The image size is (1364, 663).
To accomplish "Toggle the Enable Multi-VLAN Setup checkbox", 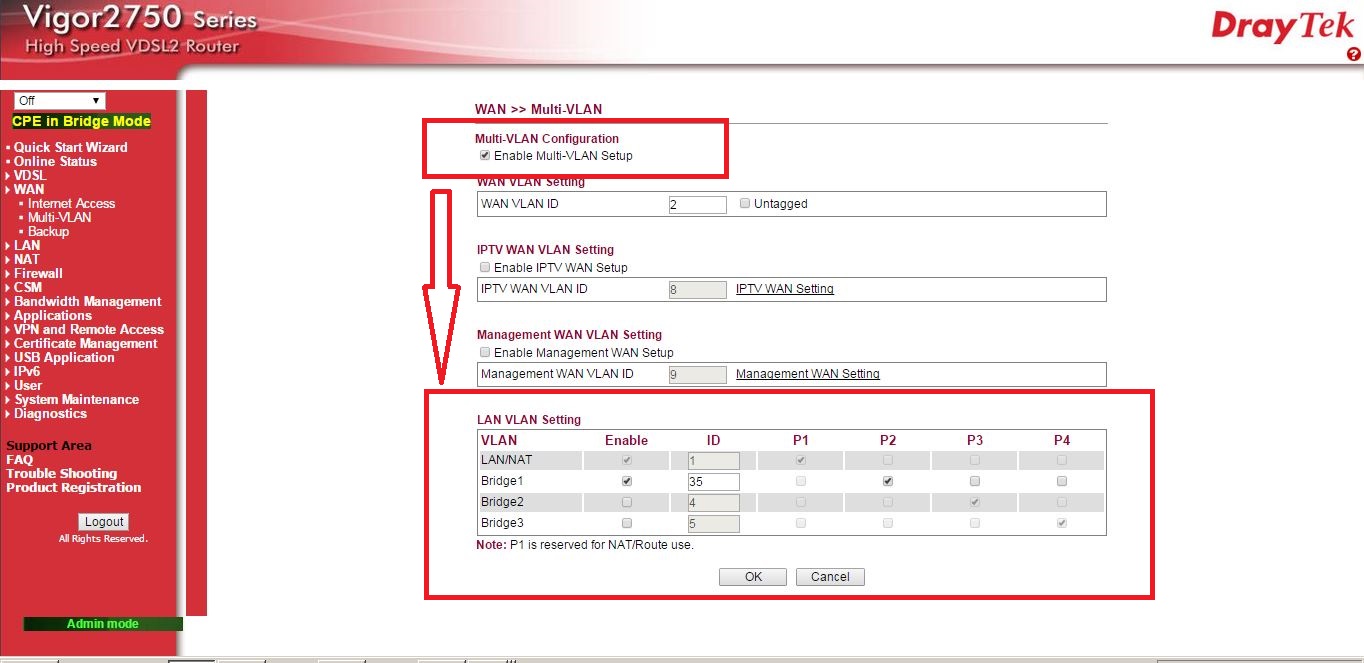I will pyautogui.click(x=485, y=156).
